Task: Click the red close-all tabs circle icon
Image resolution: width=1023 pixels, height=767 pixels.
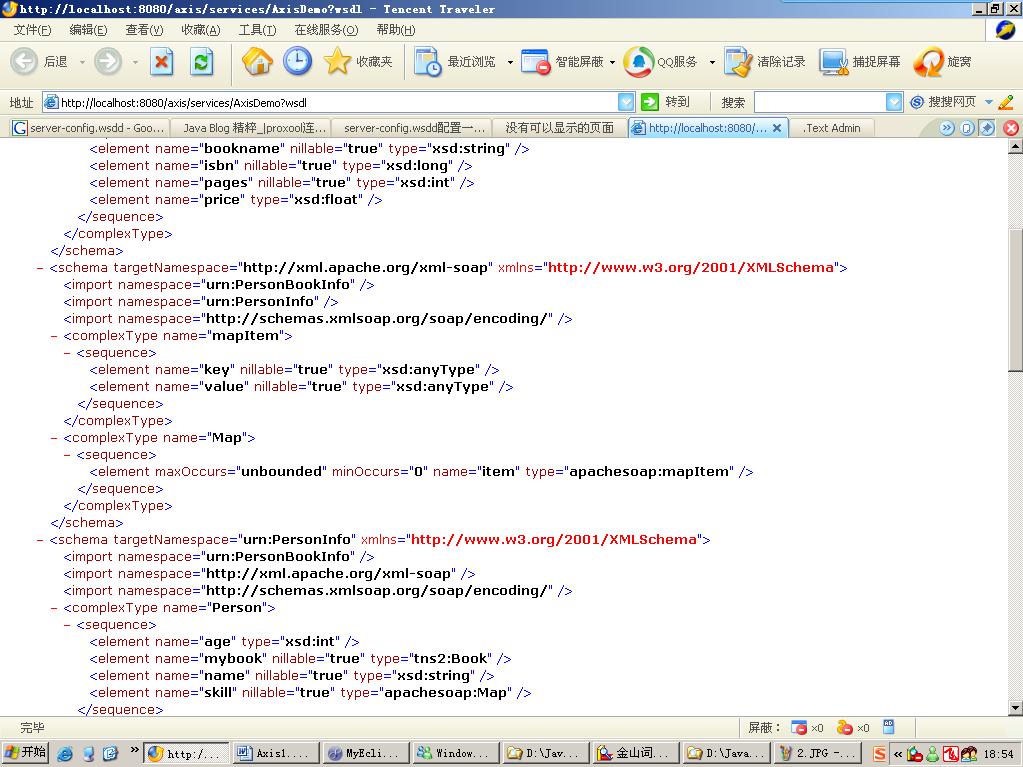Action: click(1011, 128)
